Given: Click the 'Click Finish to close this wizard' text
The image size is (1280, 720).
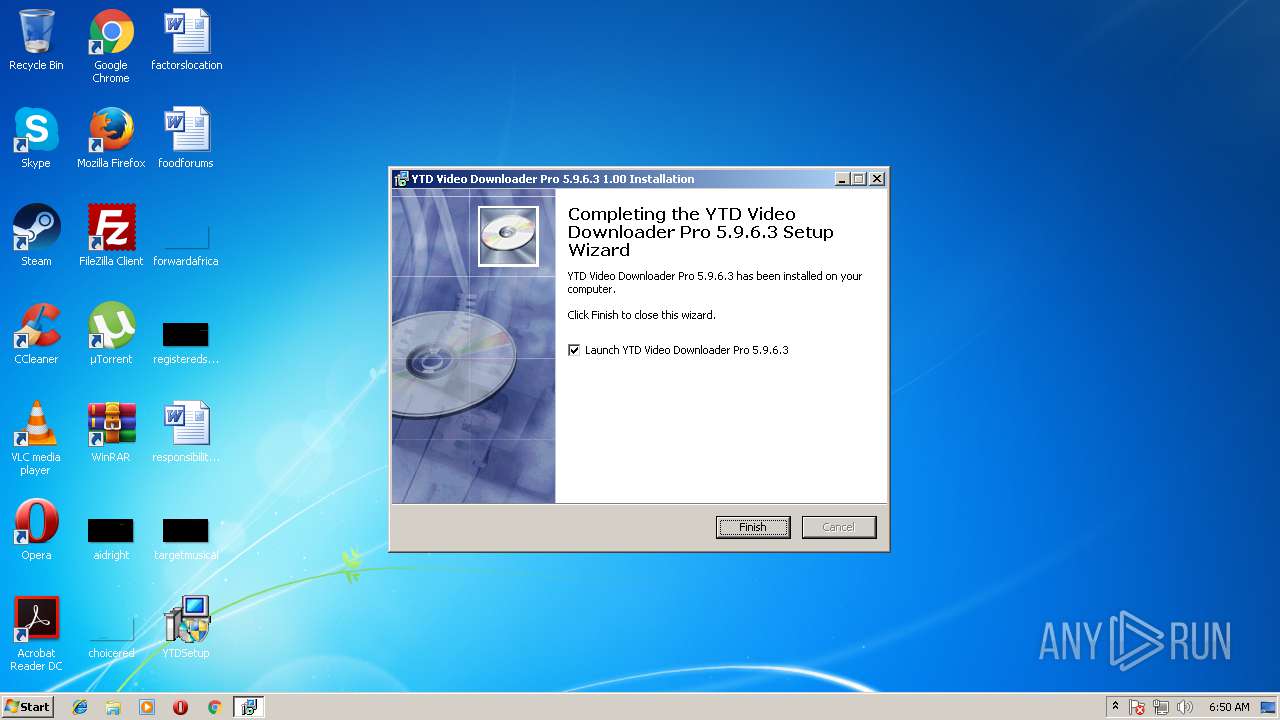Looking at the screenshot, I should pyautogui.click(x=642, y=315).
